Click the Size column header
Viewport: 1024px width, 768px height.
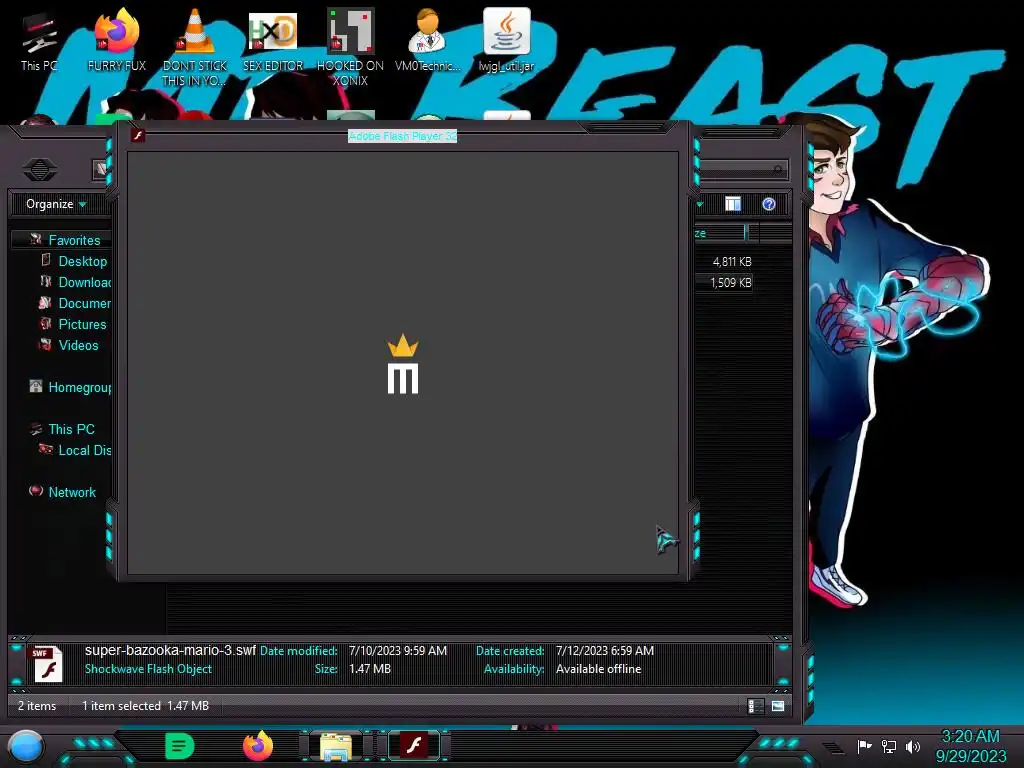click(x=718, y=233)
